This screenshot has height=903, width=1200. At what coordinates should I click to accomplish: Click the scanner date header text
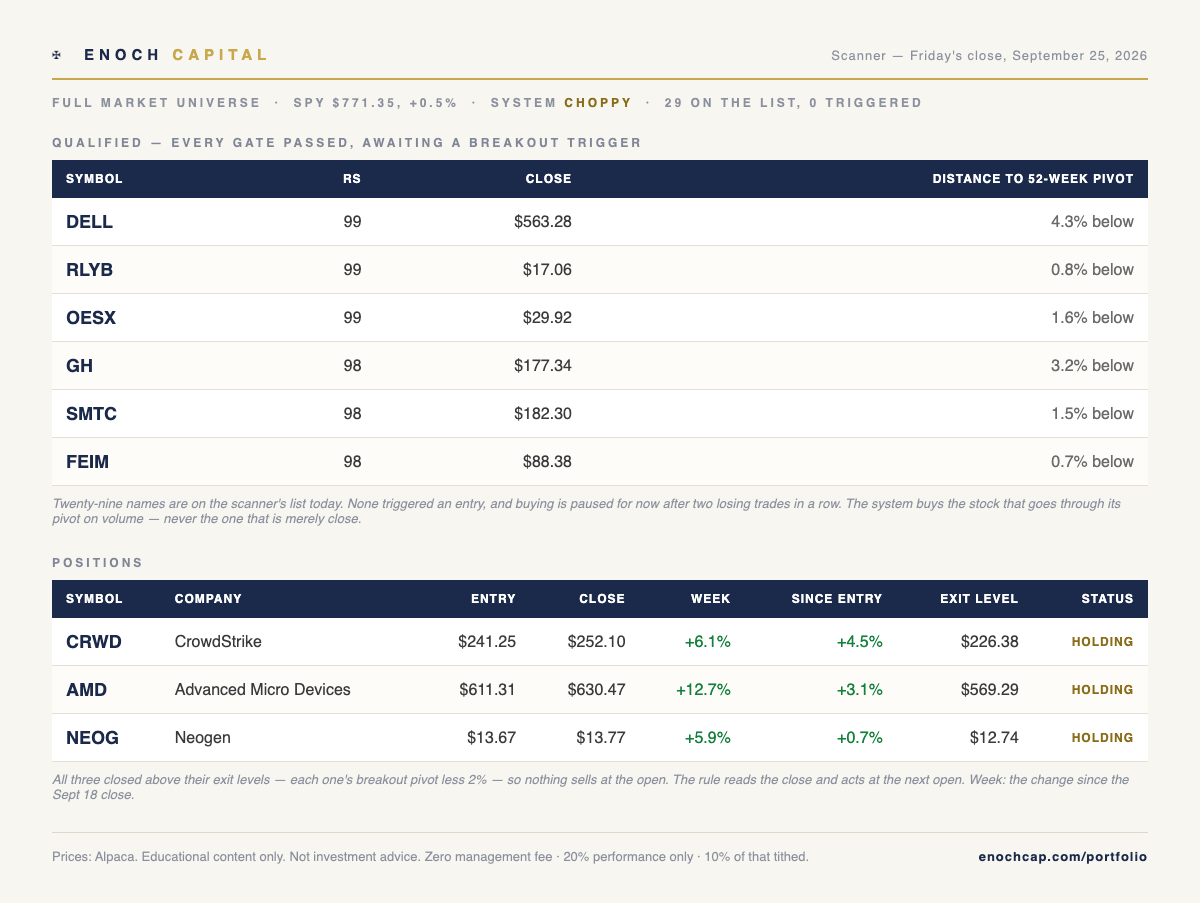coord(989,56)
